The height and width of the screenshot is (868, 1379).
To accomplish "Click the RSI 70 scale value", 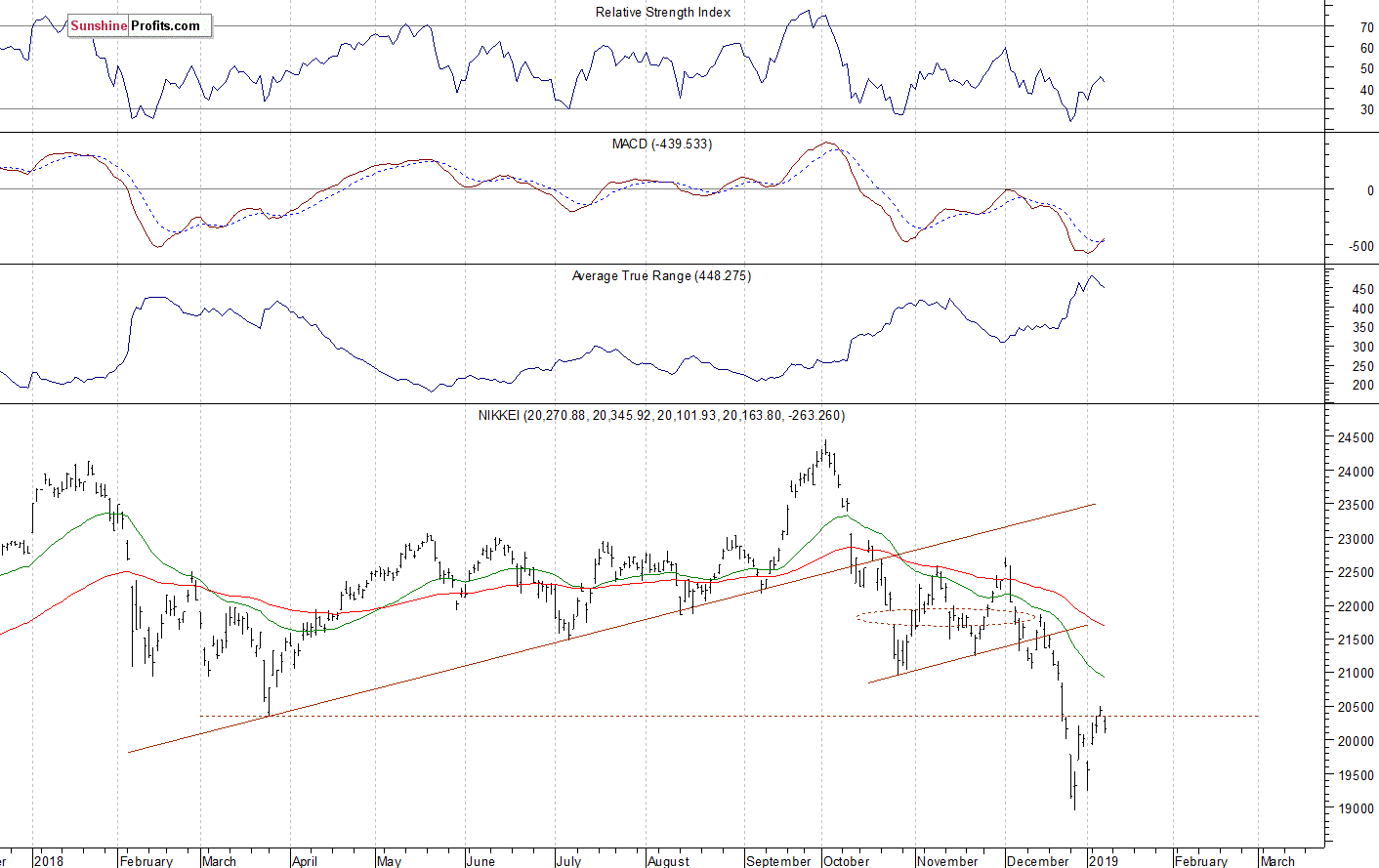I will pos(1367,27).
